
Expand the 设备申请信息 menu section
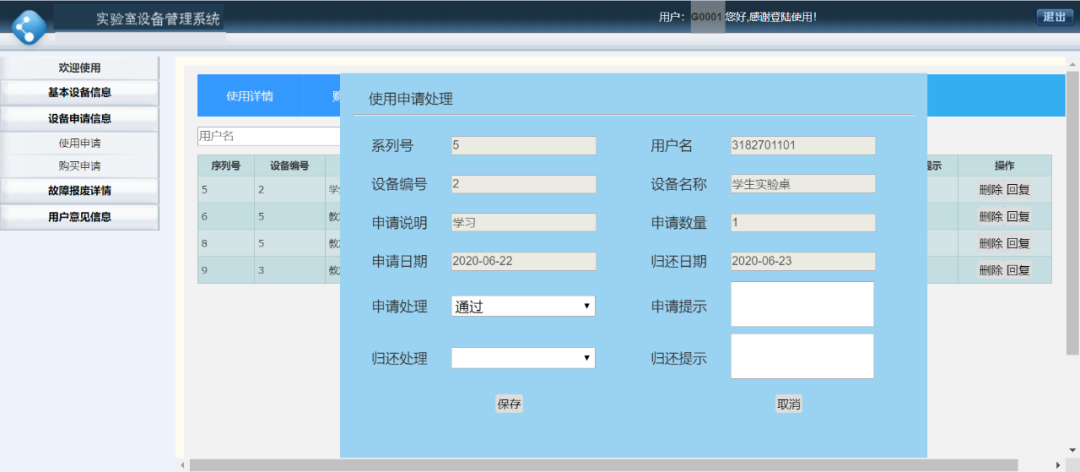click(x=79, y=119)
